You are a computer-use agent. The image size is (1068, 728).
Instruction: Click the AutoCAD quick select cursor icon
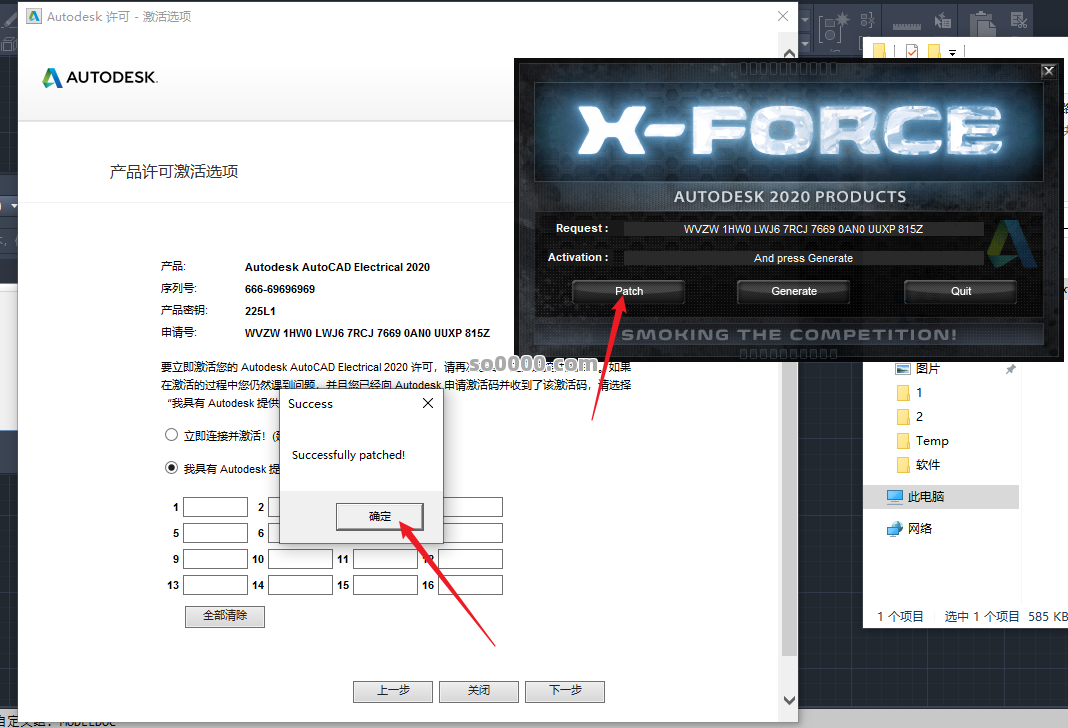[943, 21]
